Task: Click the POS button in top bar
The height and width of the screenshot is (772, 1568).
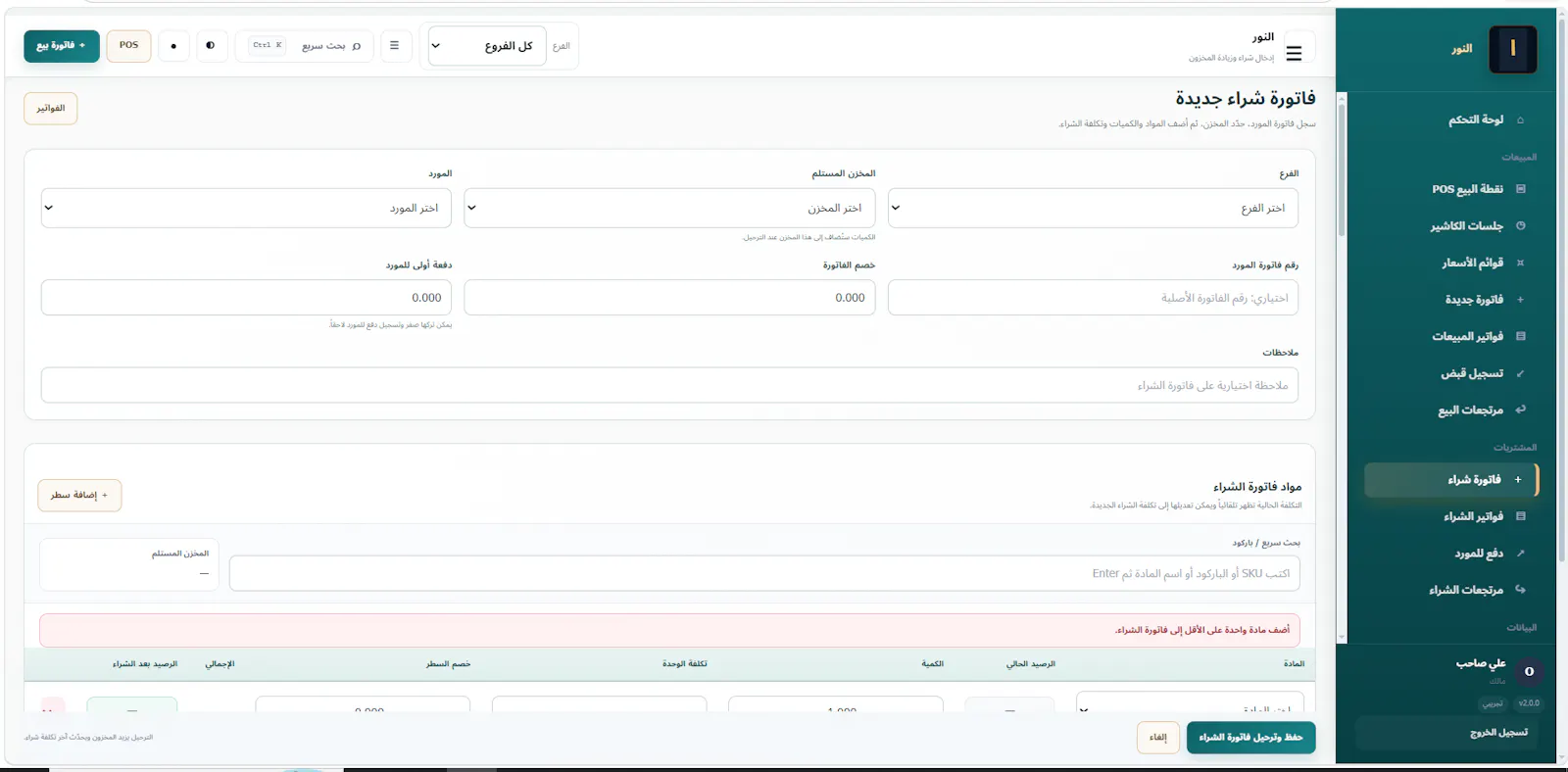Action: click(x=128, y=45)
